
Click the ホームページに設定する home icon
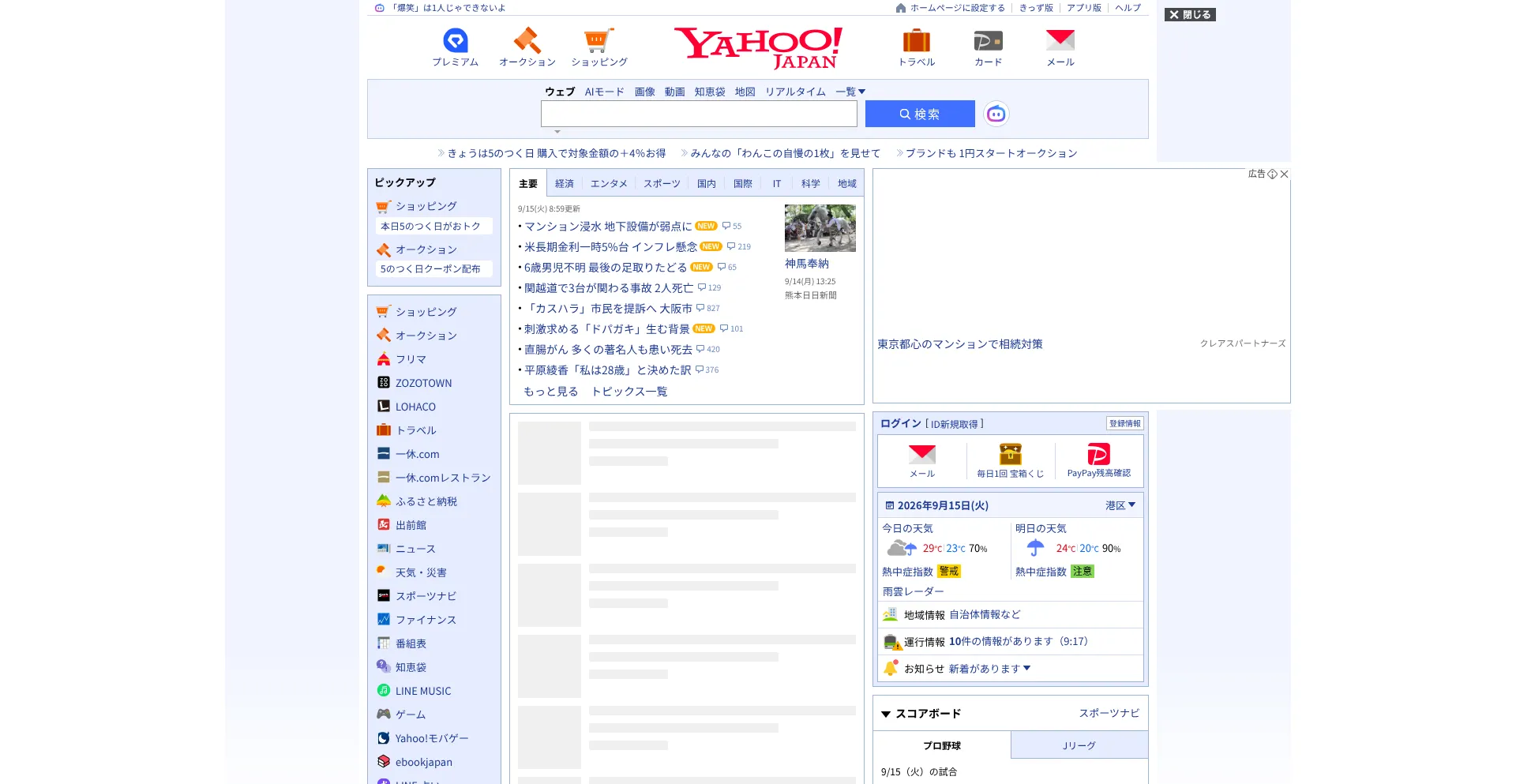click(x=901, y=8)
